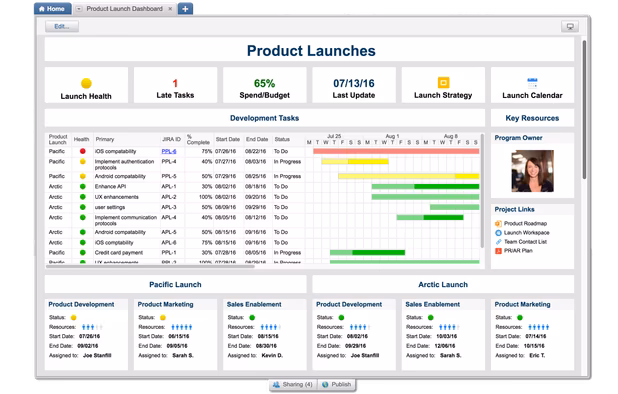Click green health dot for user settings row

(82, 207)
